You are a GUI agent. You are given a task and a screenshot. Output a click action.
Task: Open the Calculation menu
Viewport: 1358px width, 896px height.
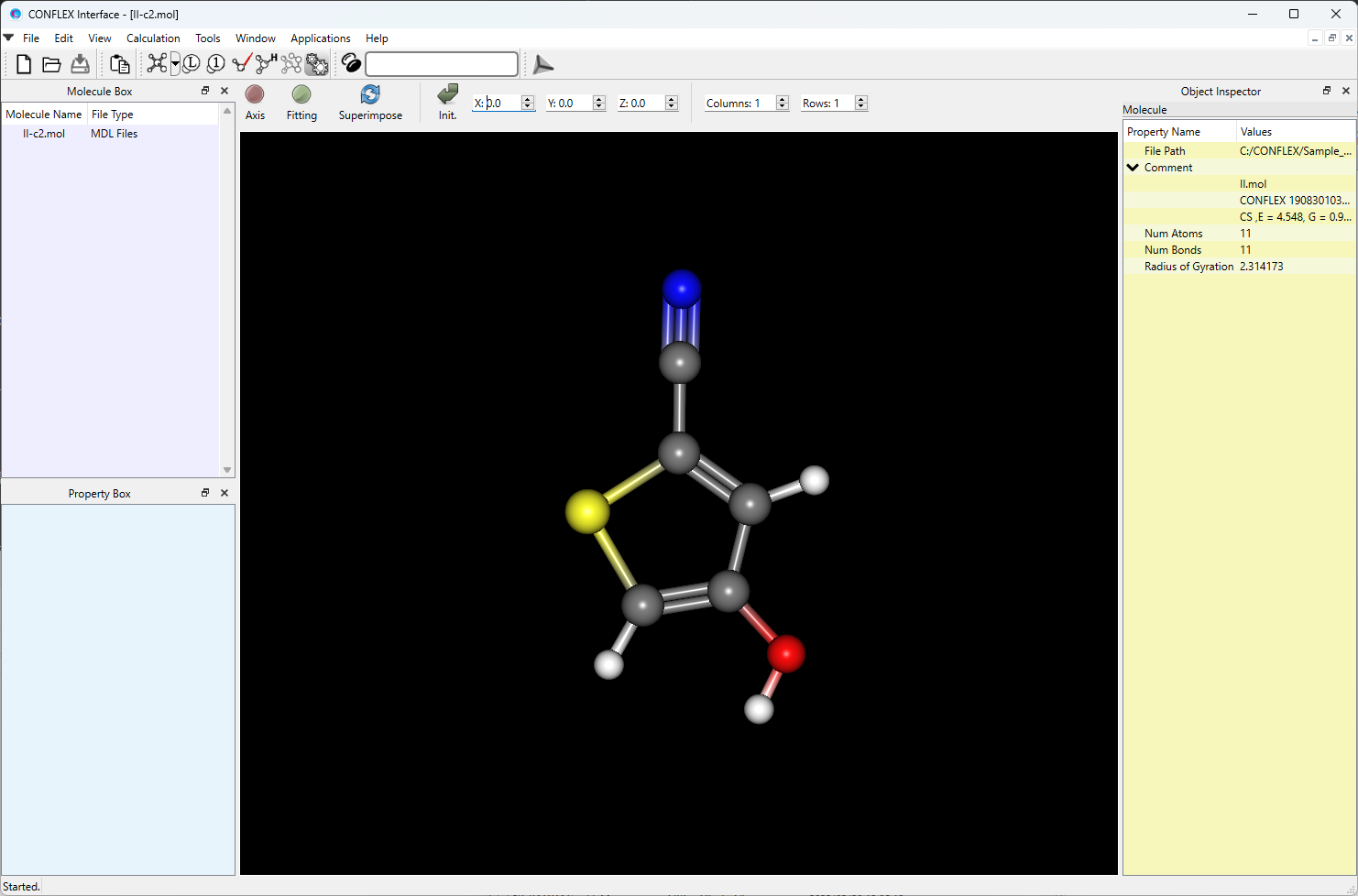click(153, 38)
